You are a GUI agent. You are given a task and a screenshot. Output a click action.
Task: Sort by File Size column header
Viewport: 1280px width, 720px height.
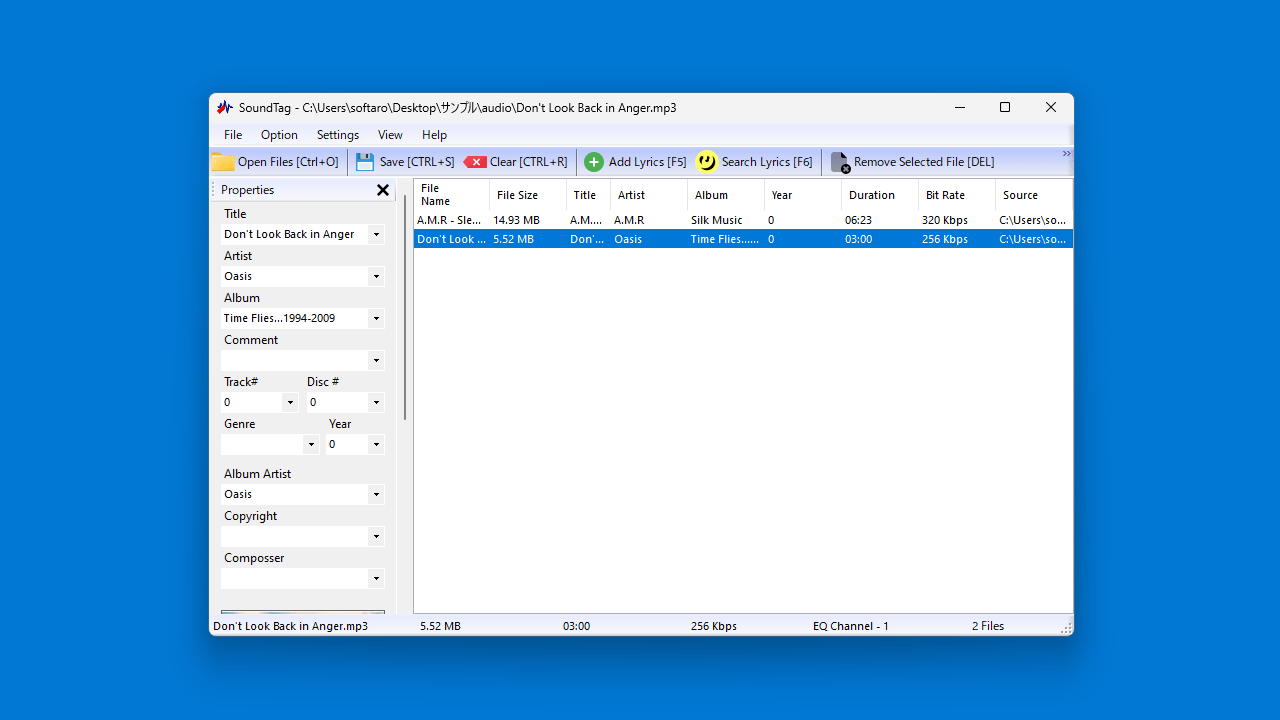pyautogui.click(x=528, y=195)
